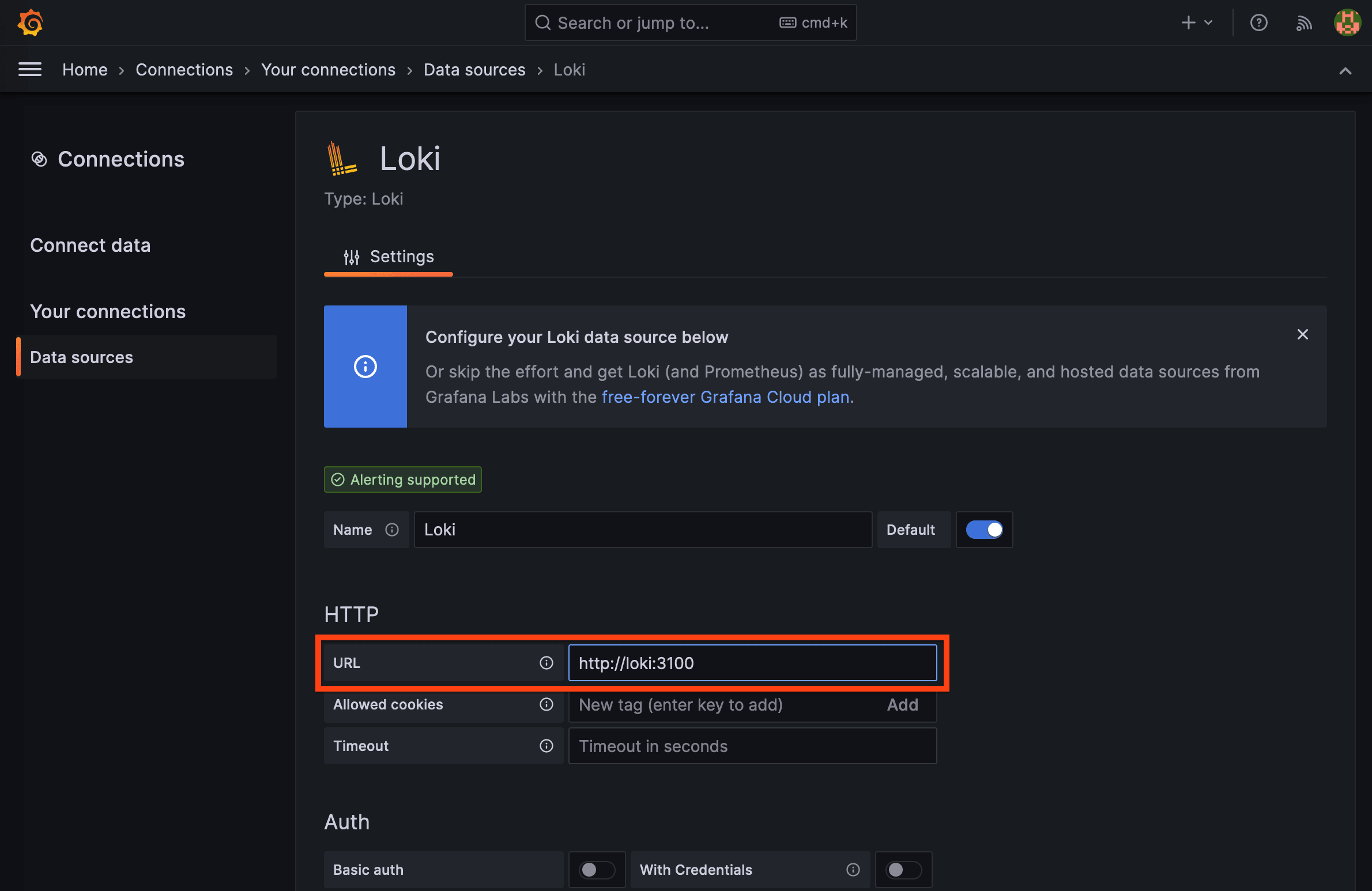Screen dimensions: 1372x891
Task: Click the Type: Loki subtitle text
Action: (364, 199)
